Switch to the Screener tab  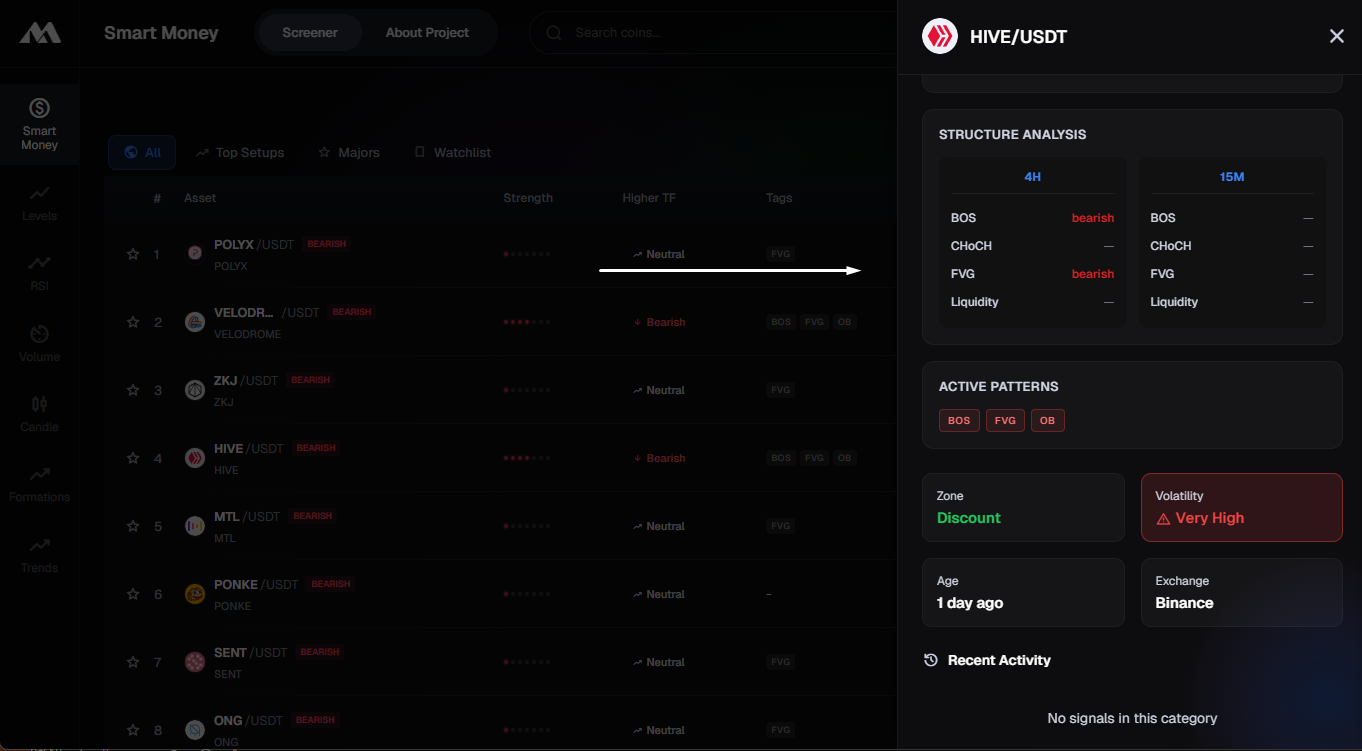309,33
